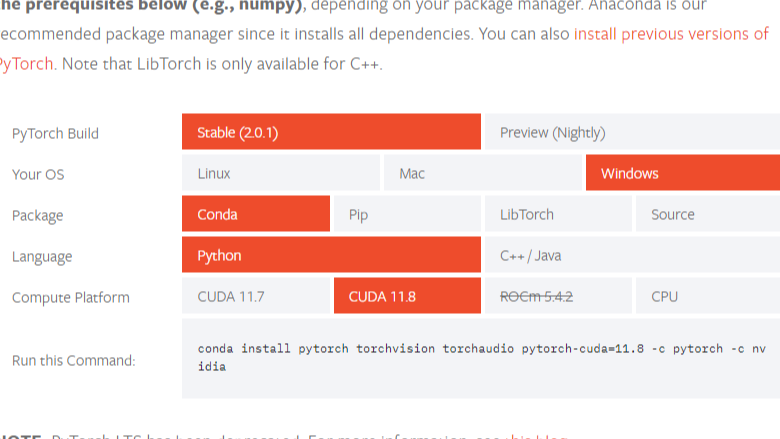780x439 pixels.
Task: Select Linux as your OS
Action: tap(280, 173)
